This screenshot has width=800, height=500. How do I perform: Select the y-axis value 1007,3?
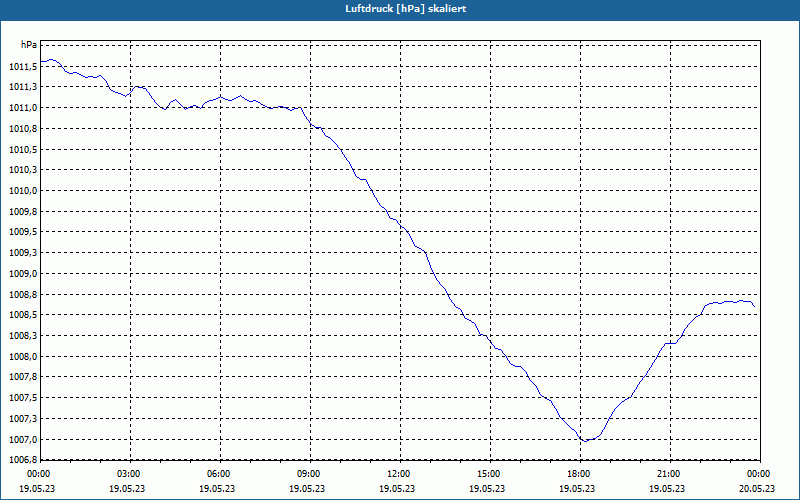23,419
